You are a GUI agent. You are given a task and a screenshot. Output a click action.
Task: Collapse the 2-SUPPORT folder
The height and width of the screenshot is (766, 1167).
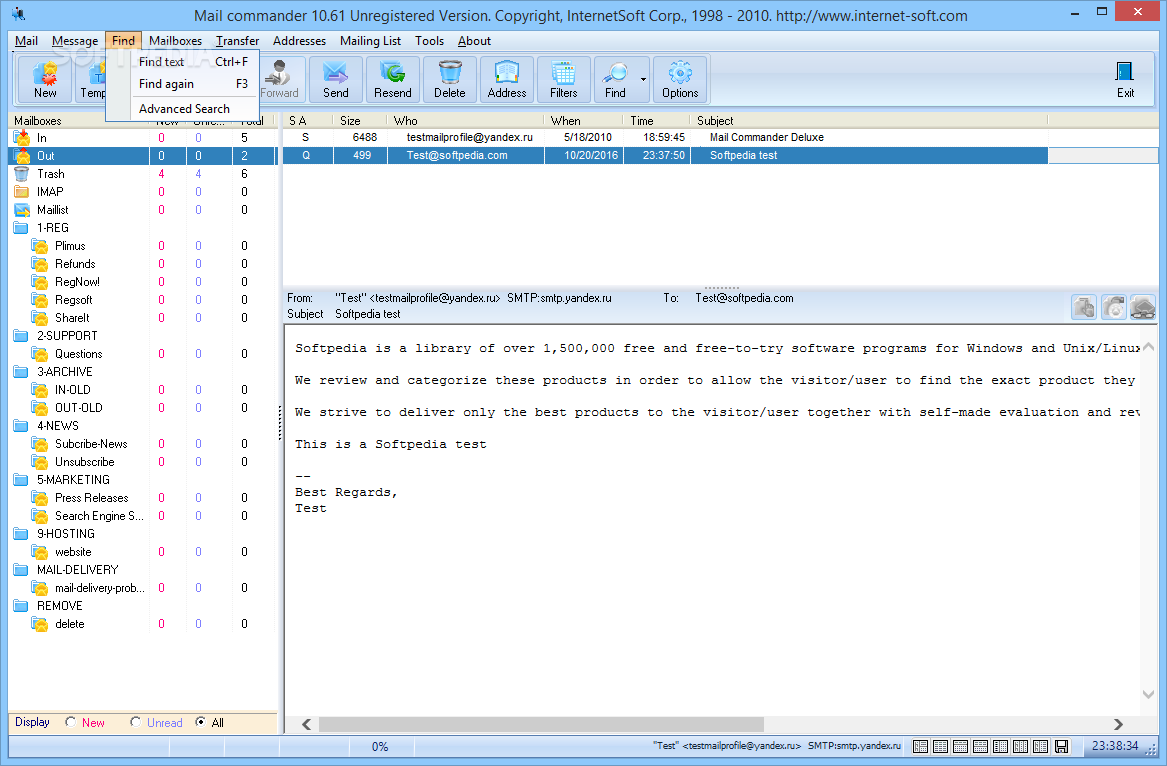tap(21, 336)
